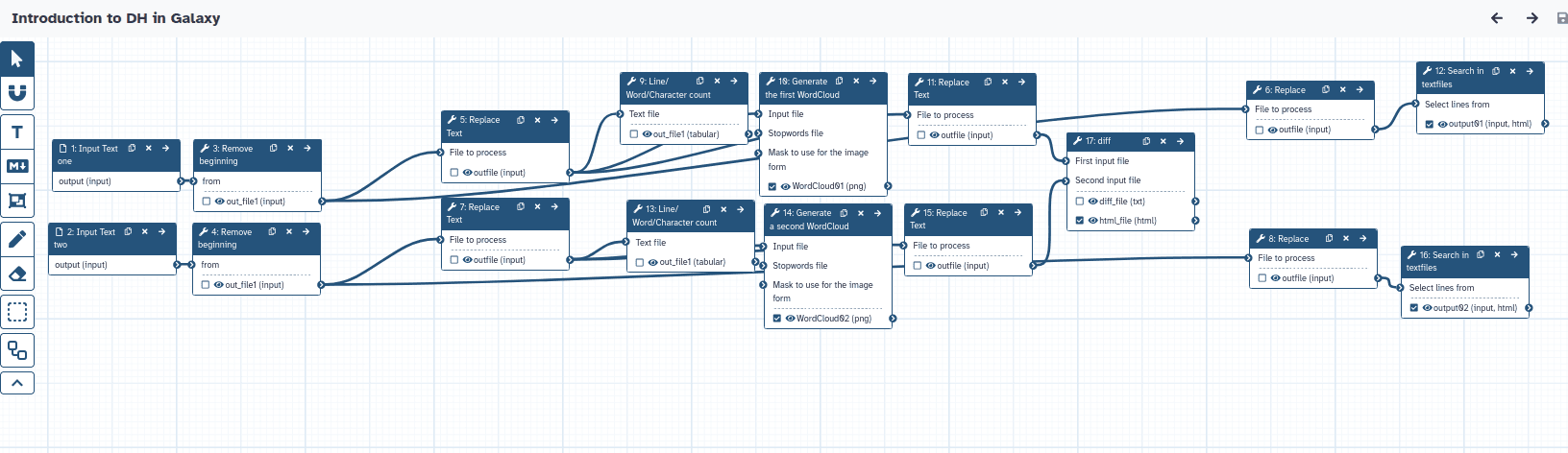
Task: Uncheck WordCloud01 (png) output checkbox
Action: 772,187
